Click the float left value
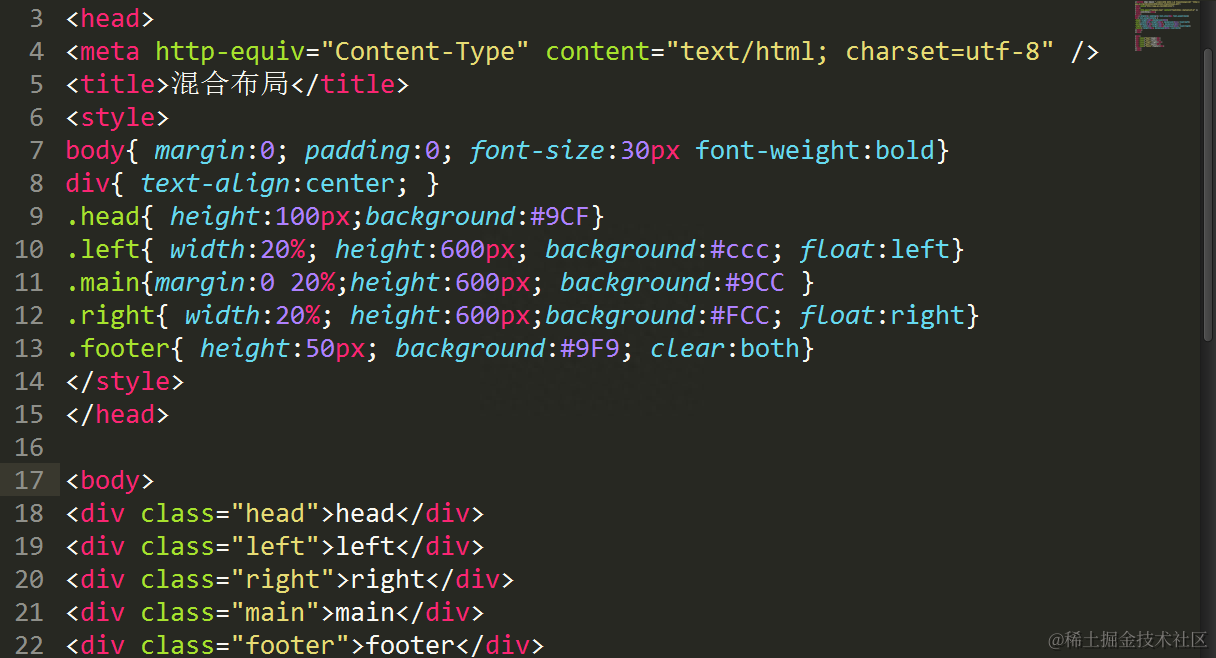This screenshot has width=1216, height=658. (x=919, y=249)
